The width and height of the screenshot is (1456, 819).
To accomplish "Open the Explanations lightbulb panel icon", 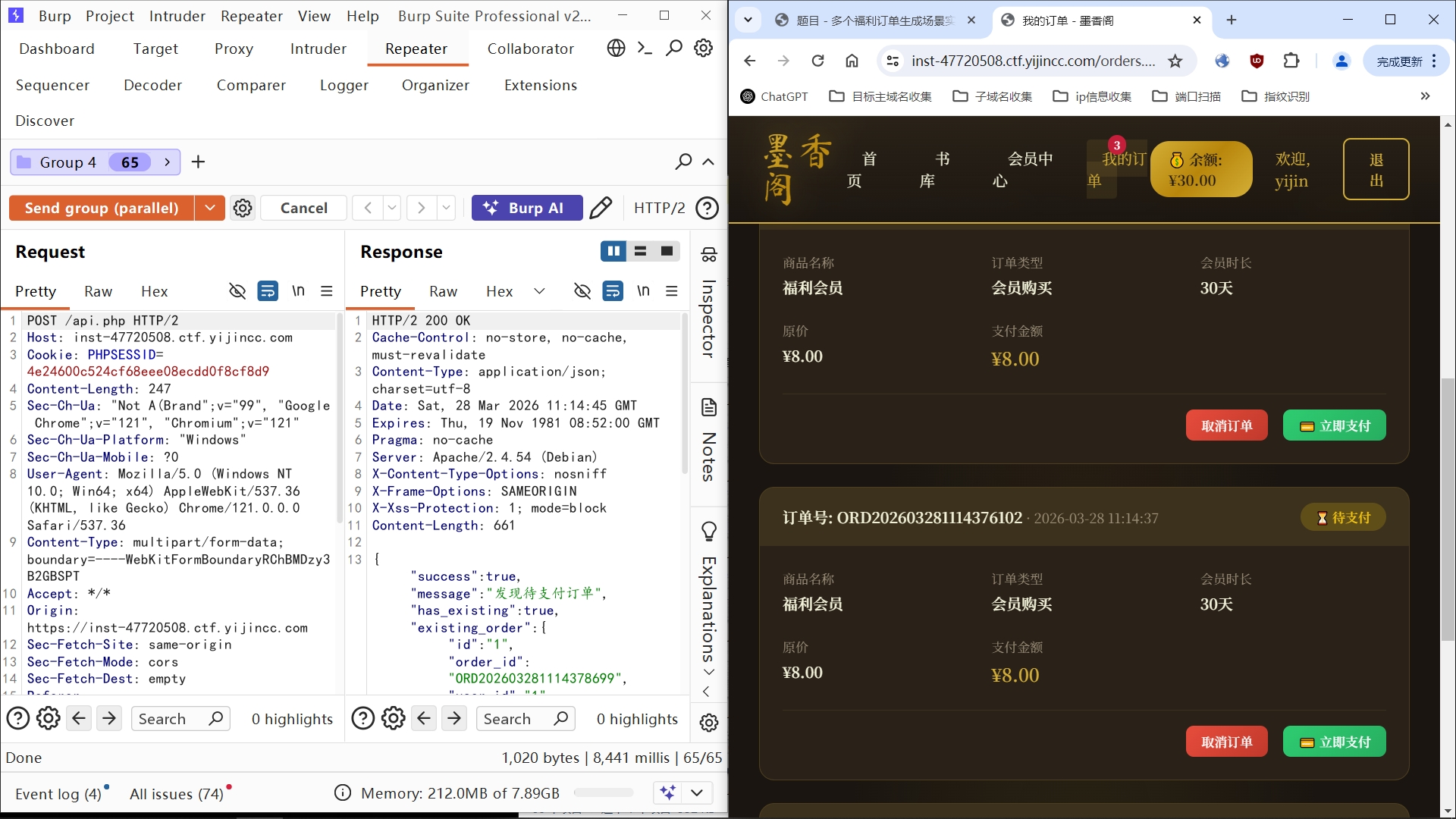I will point(709,531).
